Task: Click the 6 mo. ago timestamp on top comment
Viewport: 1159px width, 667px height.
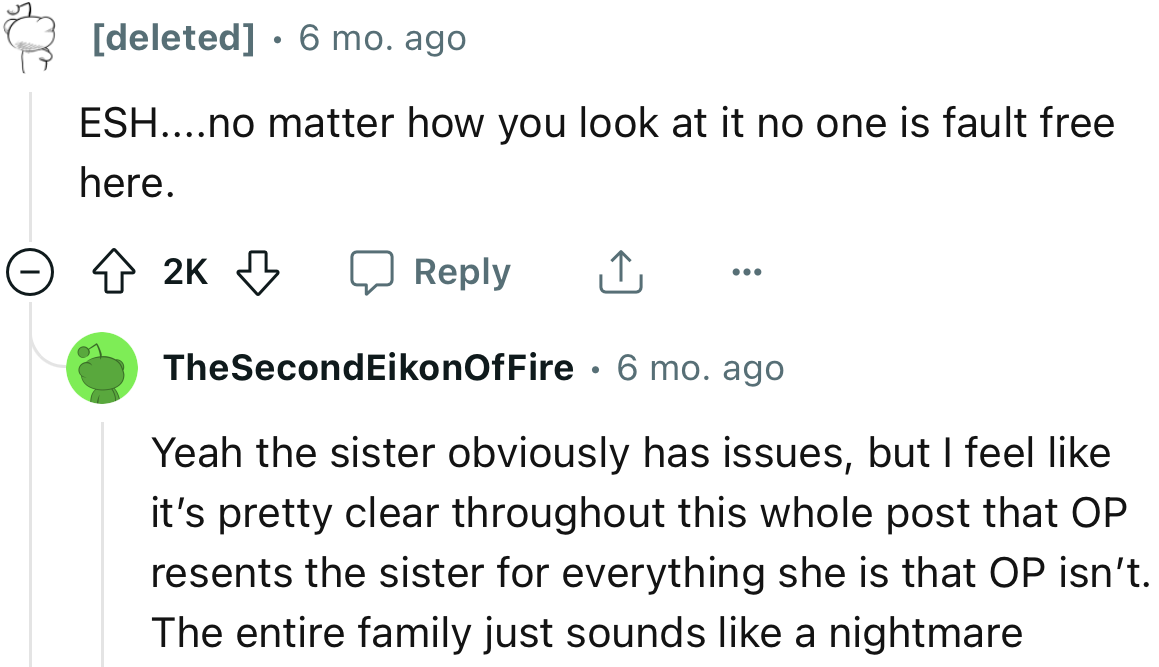Action: pos(381,38)
